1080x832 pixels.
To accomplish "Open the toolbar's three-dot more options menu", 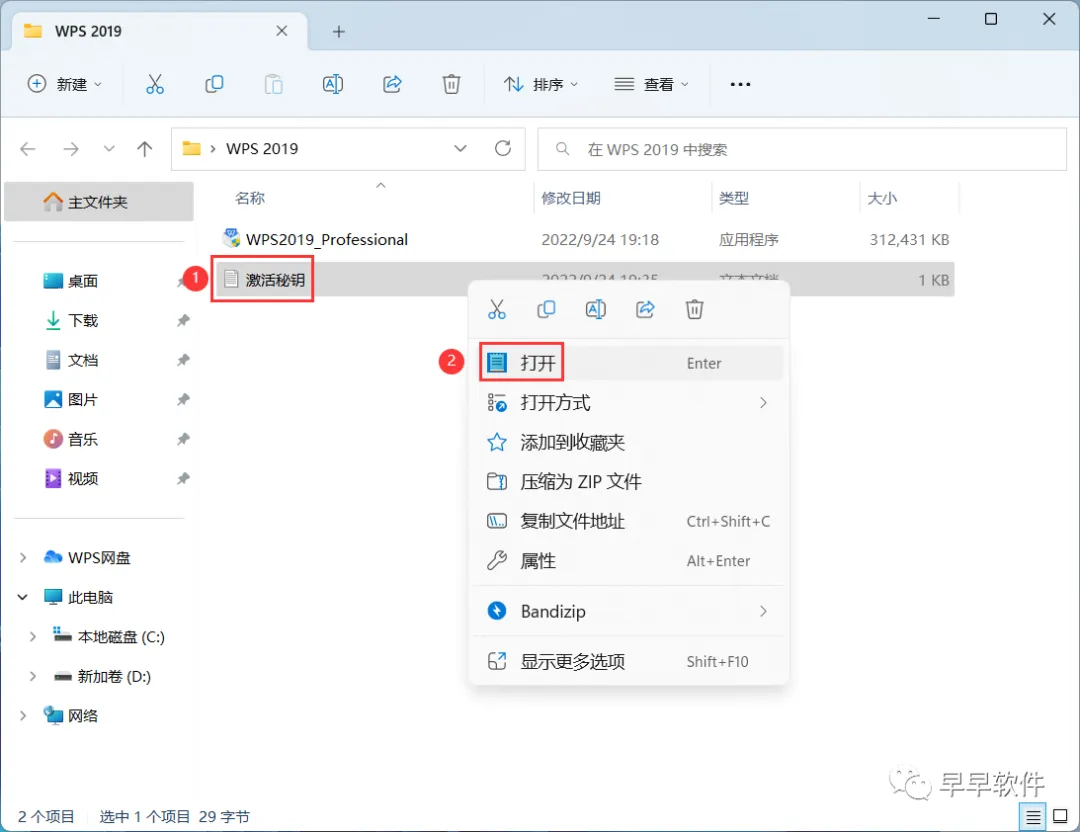I will click(x=740, y=84).
